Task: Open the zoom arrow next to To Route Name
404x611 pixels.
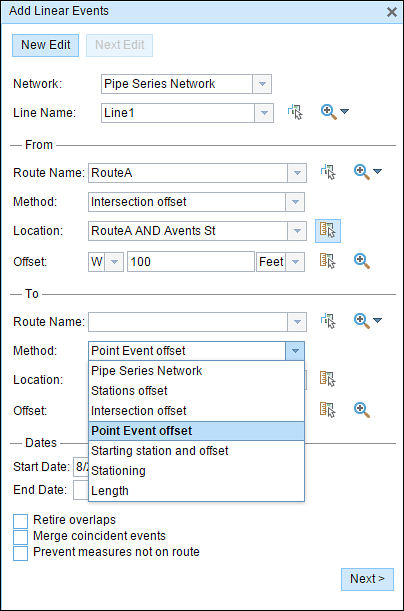Action: click(x=378, y=320)
